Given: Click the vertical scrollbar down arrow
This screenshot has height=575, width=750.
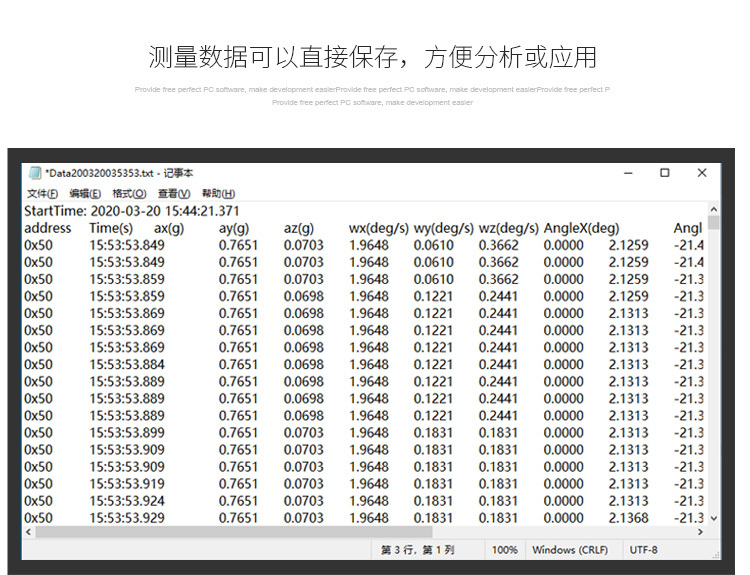Looking at the screenshot, I should pos(713,518).
